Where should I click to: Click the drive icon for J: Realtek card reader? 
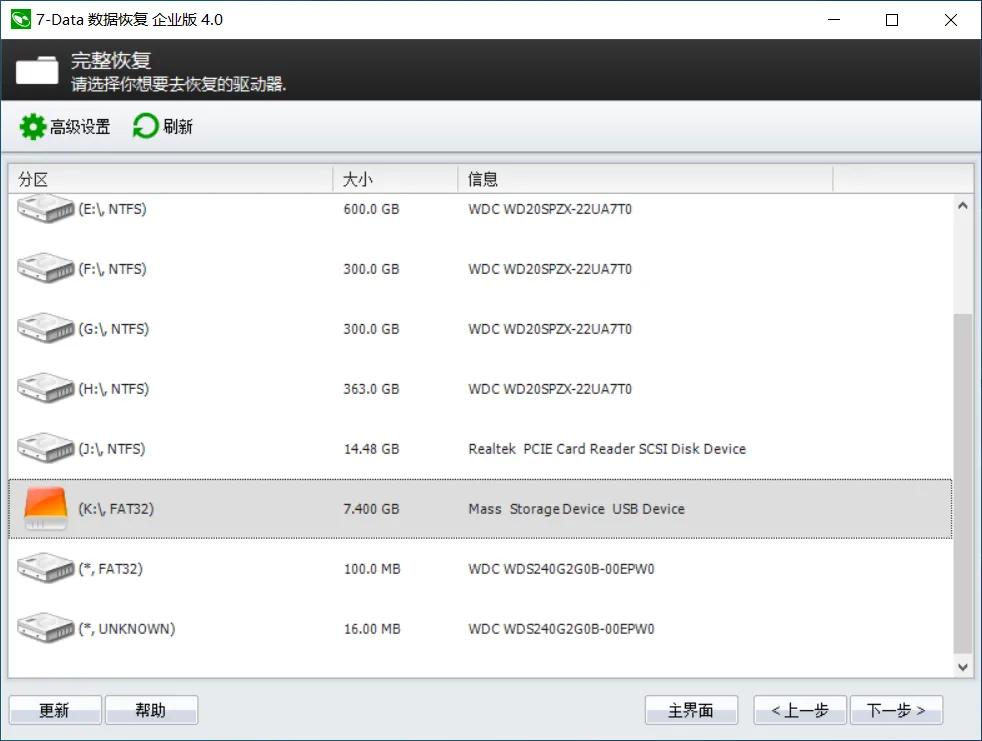[x=46, y=448]
